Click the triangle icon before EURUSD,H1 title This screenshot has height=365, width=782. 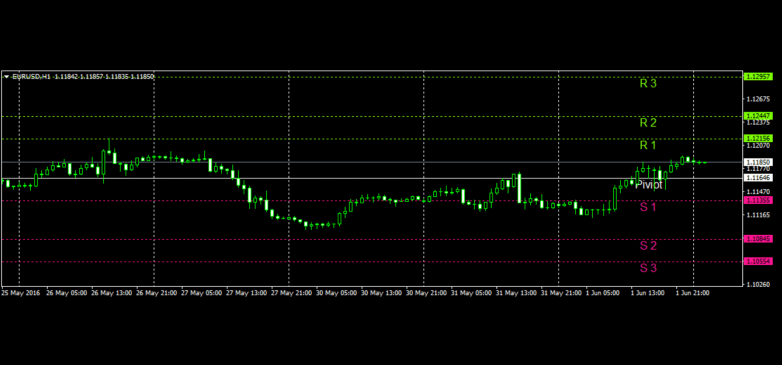pos(6,77)
